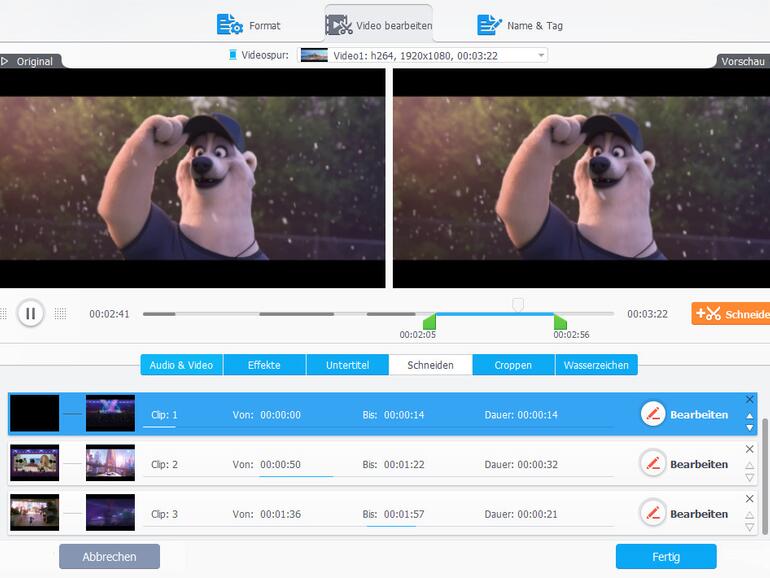Open the Format tab
This screenshot has height=578, width=770.
(249, 25)
